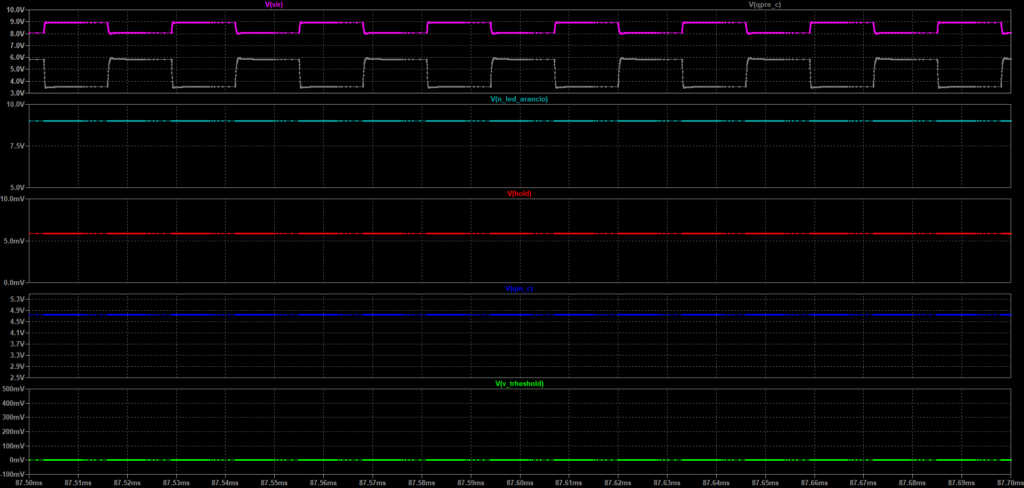Click the 5.3V axis label
The height and width of the screenshot is (488, 1024).
[16, 299]
